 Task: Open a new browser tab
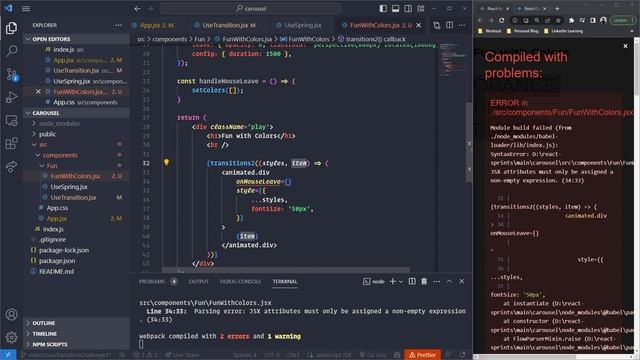(x=557, y=9)
